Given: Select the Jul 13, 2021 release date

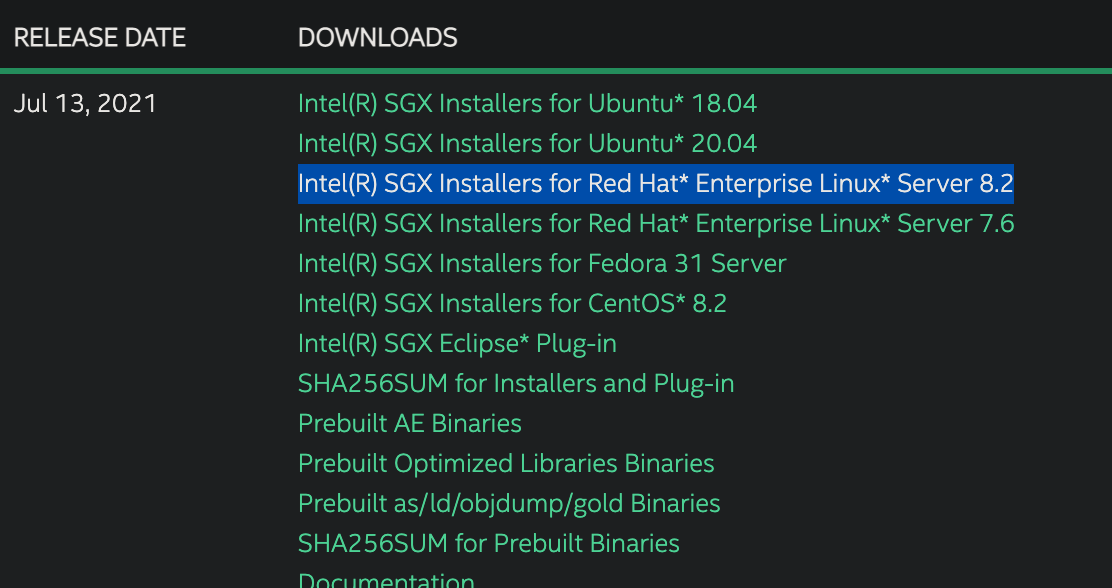Looking at the screenshot, I should pos(86,103).
